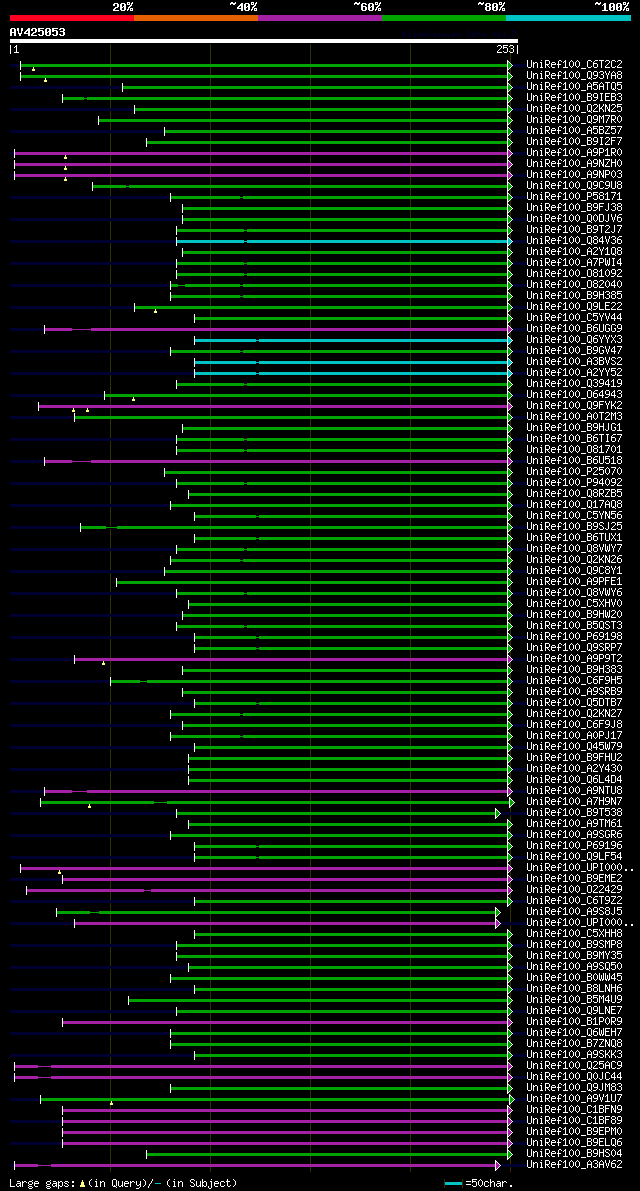This screenshot has width=640, height=1191.
Task: Click the purple alignment bar for A3AV62
Action: point(257,1166)
